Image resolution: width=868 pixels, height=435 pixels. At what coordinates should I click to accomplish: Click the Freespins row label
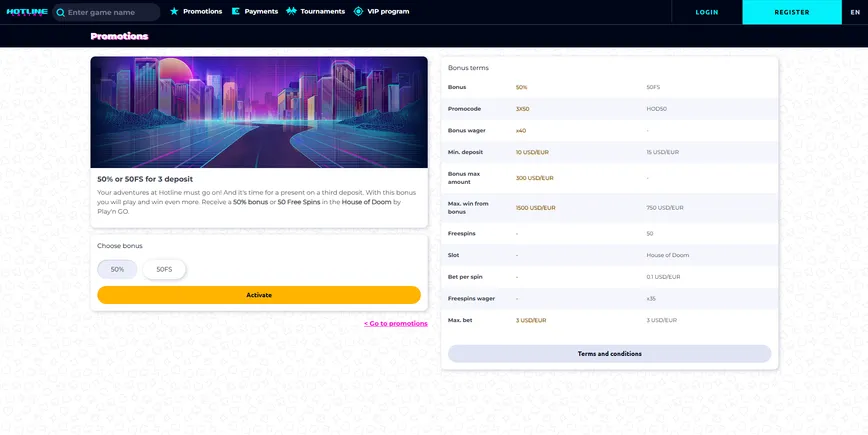[x=462, y=234]
